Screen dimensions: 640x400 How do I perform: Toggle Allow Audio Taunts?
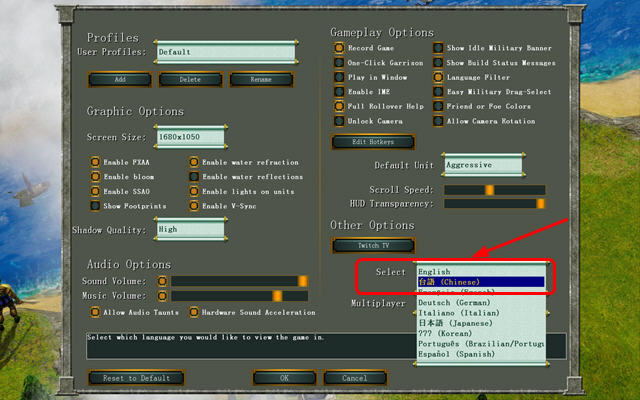[x=95, y=312]
